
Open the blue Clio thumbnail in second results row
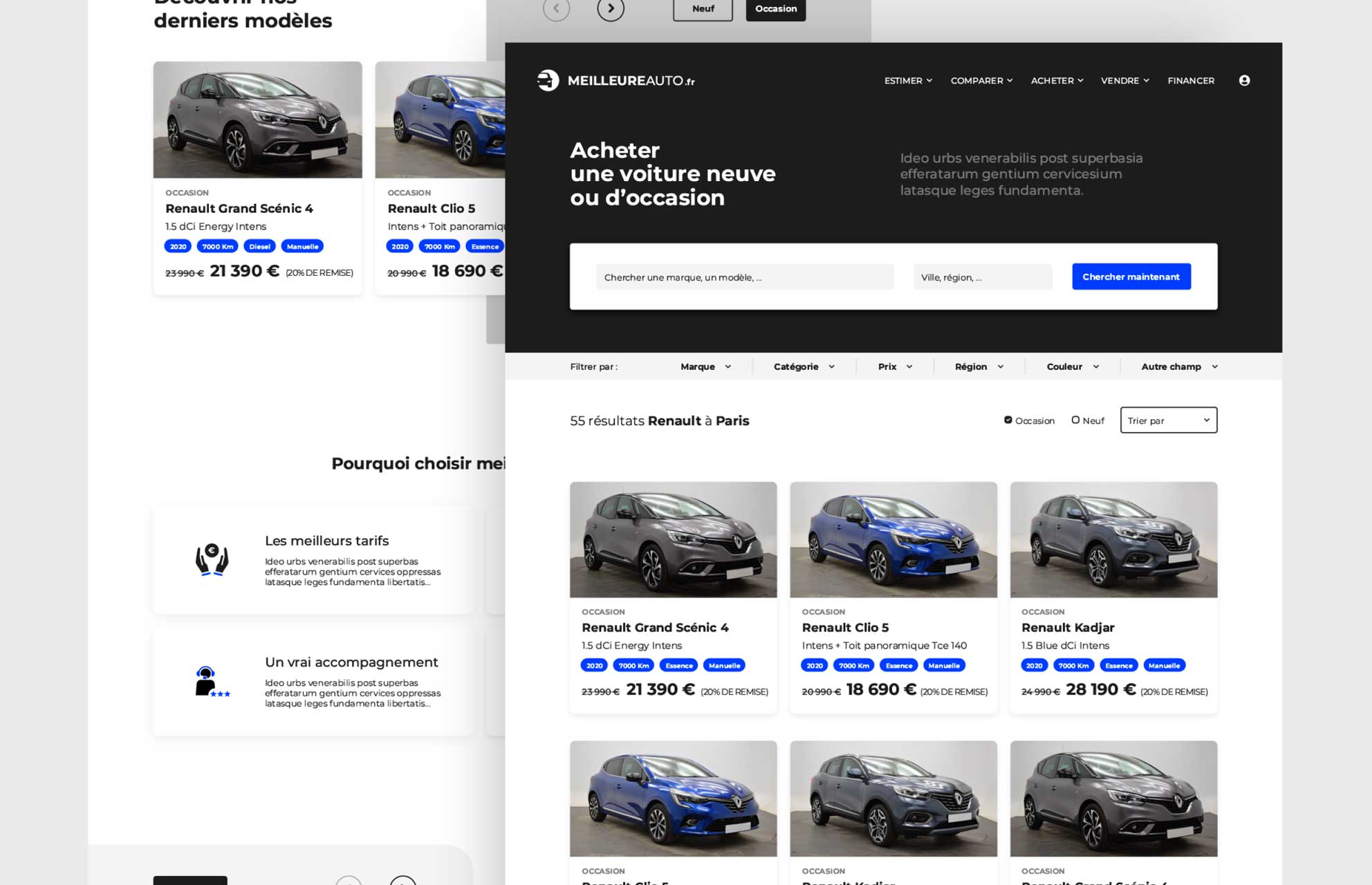coord(673,799)
